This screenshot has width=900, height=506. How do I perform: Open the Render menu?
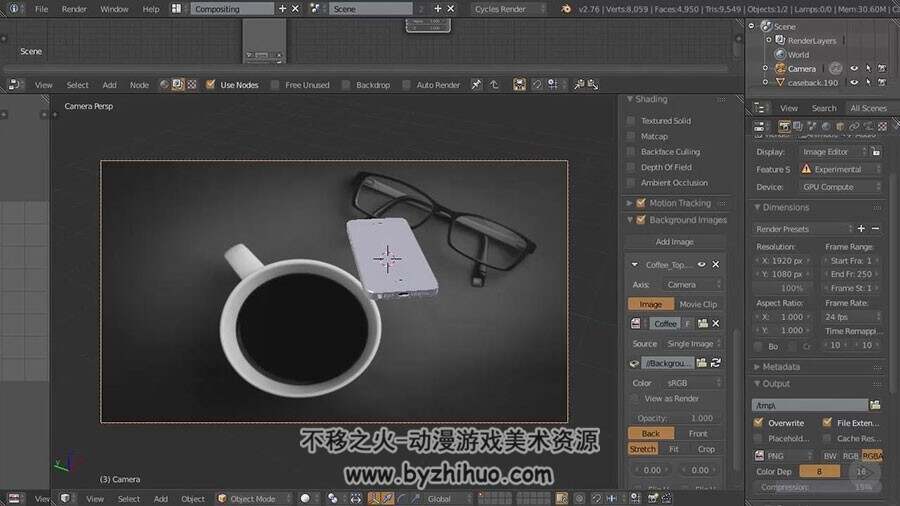[x=74, y=9]
